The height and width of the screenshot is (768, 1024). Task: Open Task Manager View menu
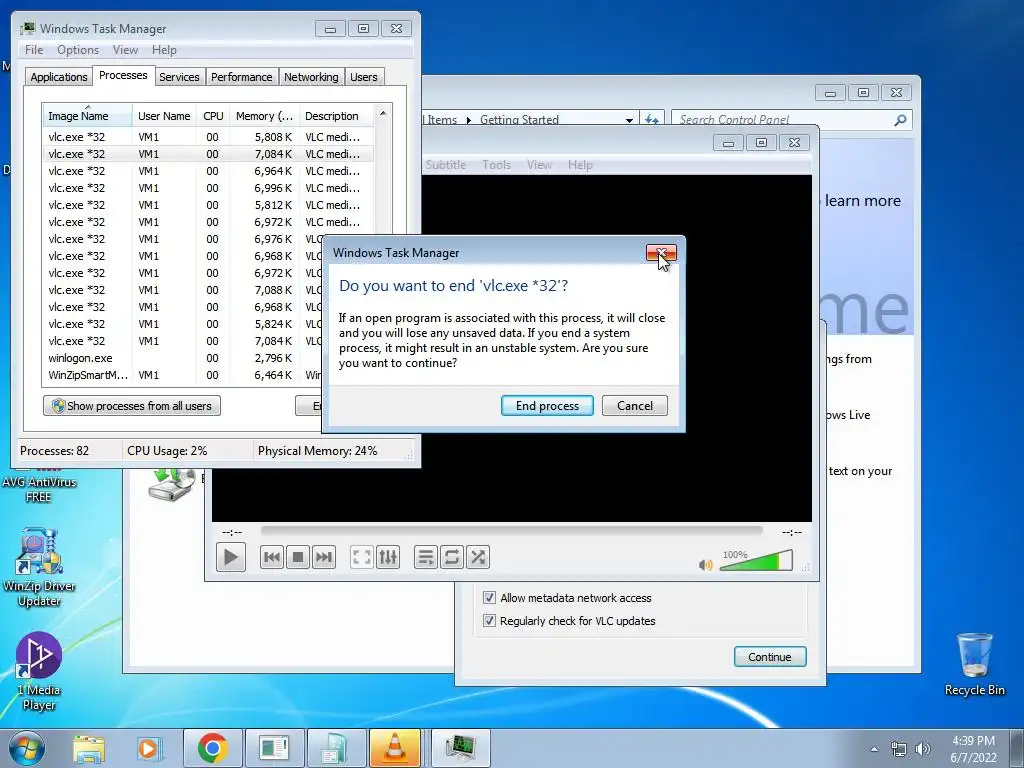125,50
